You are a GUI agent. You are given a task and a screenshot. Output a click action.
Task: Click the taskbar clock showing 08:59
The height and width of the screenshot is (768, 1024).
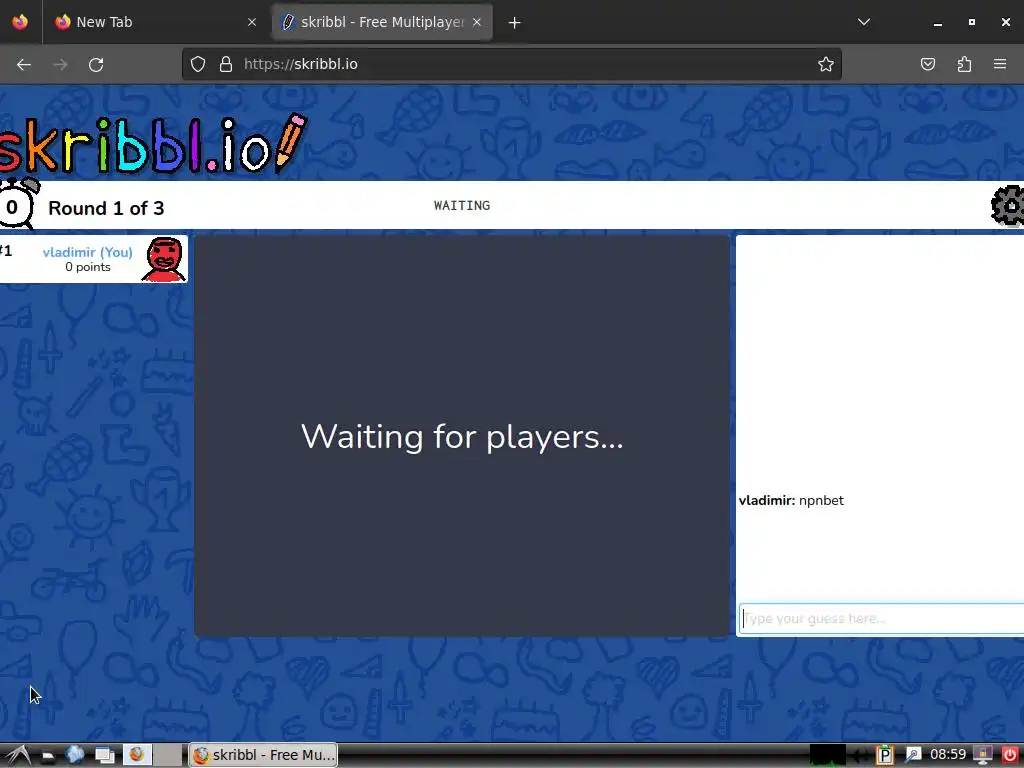(x=948, y=755)
